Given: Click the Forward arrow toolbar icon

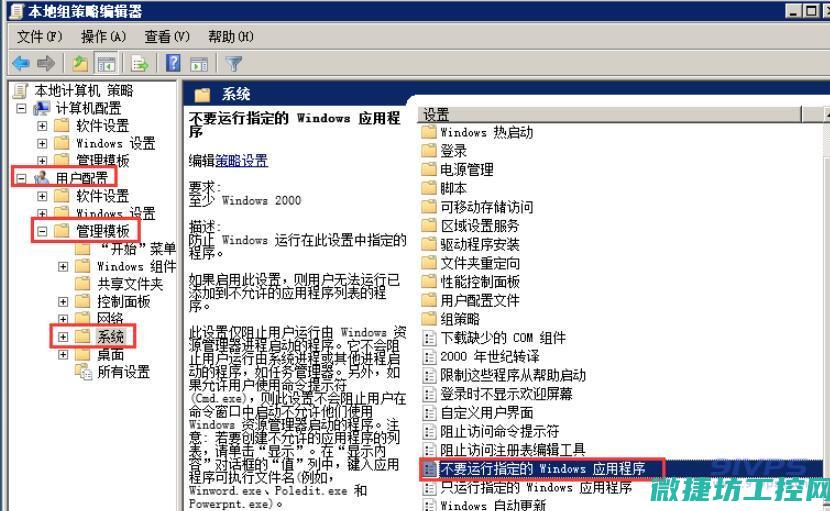Looking at the screenshot, I should [x=46, y=64].
